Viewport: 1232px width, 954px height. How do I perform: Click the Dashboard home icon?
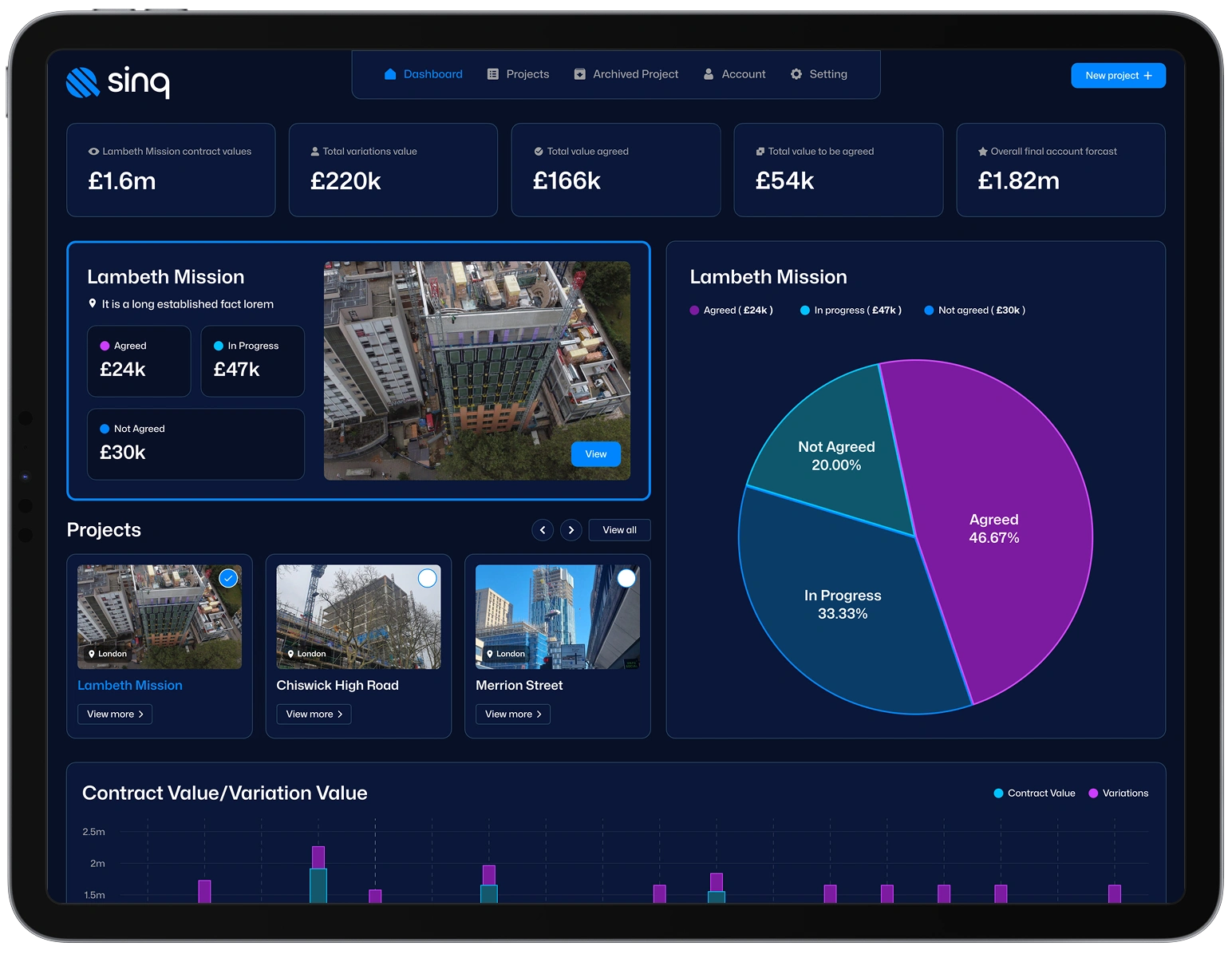click(390, 74)
